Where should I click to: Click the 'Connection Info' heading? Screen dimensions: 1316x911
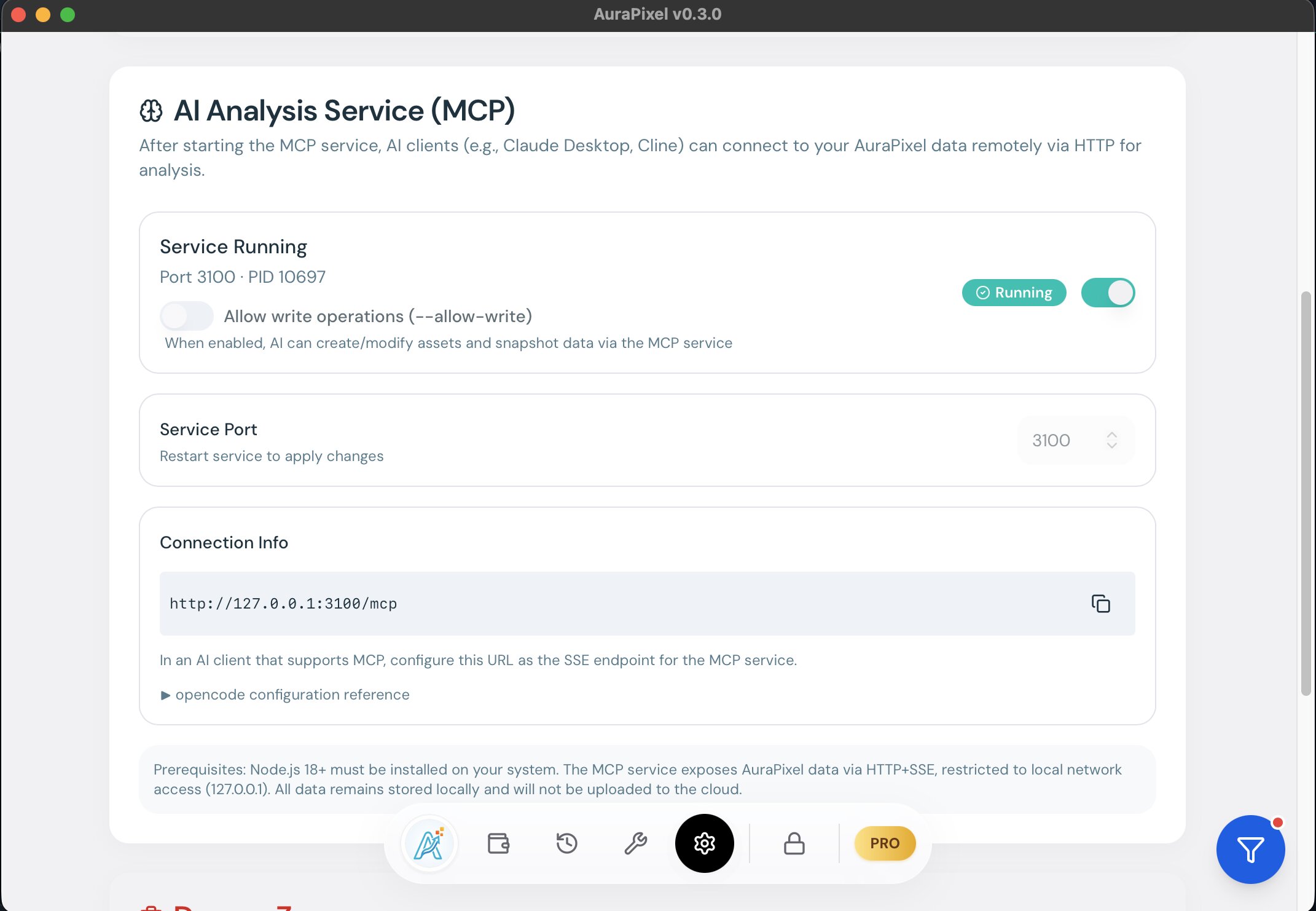(224, 543)
